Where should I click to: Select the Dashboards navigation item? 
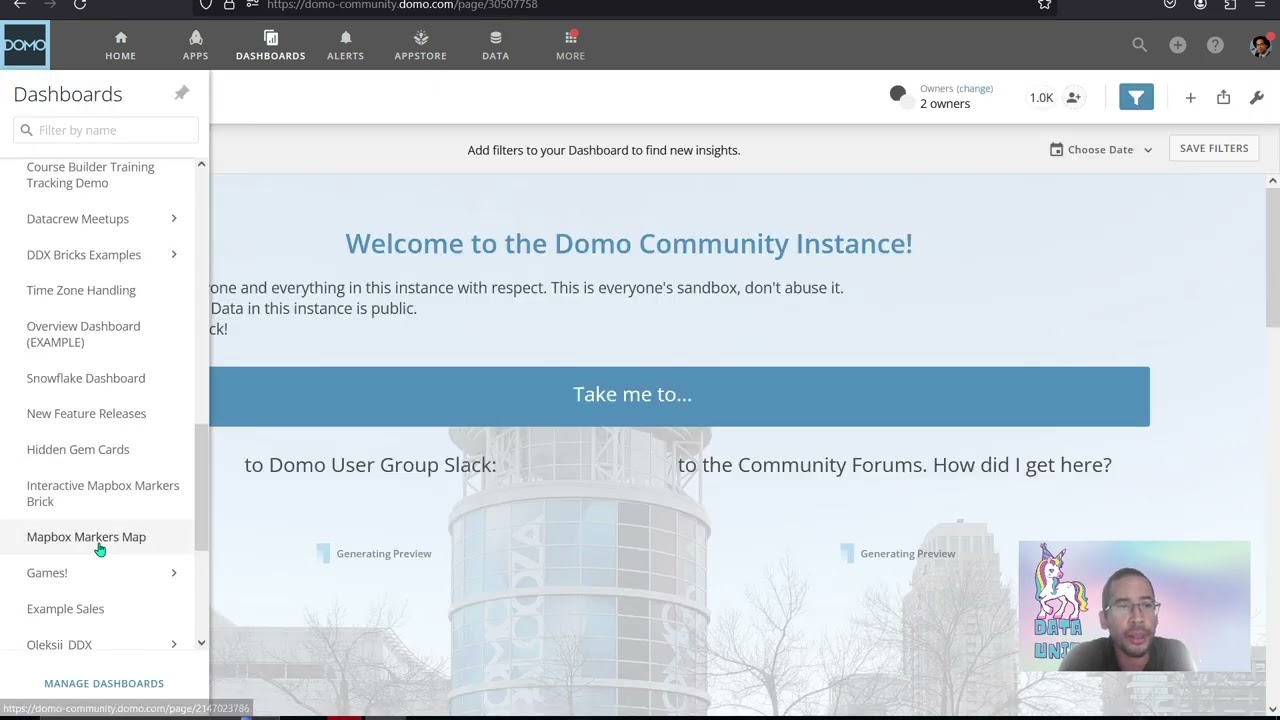270,45
